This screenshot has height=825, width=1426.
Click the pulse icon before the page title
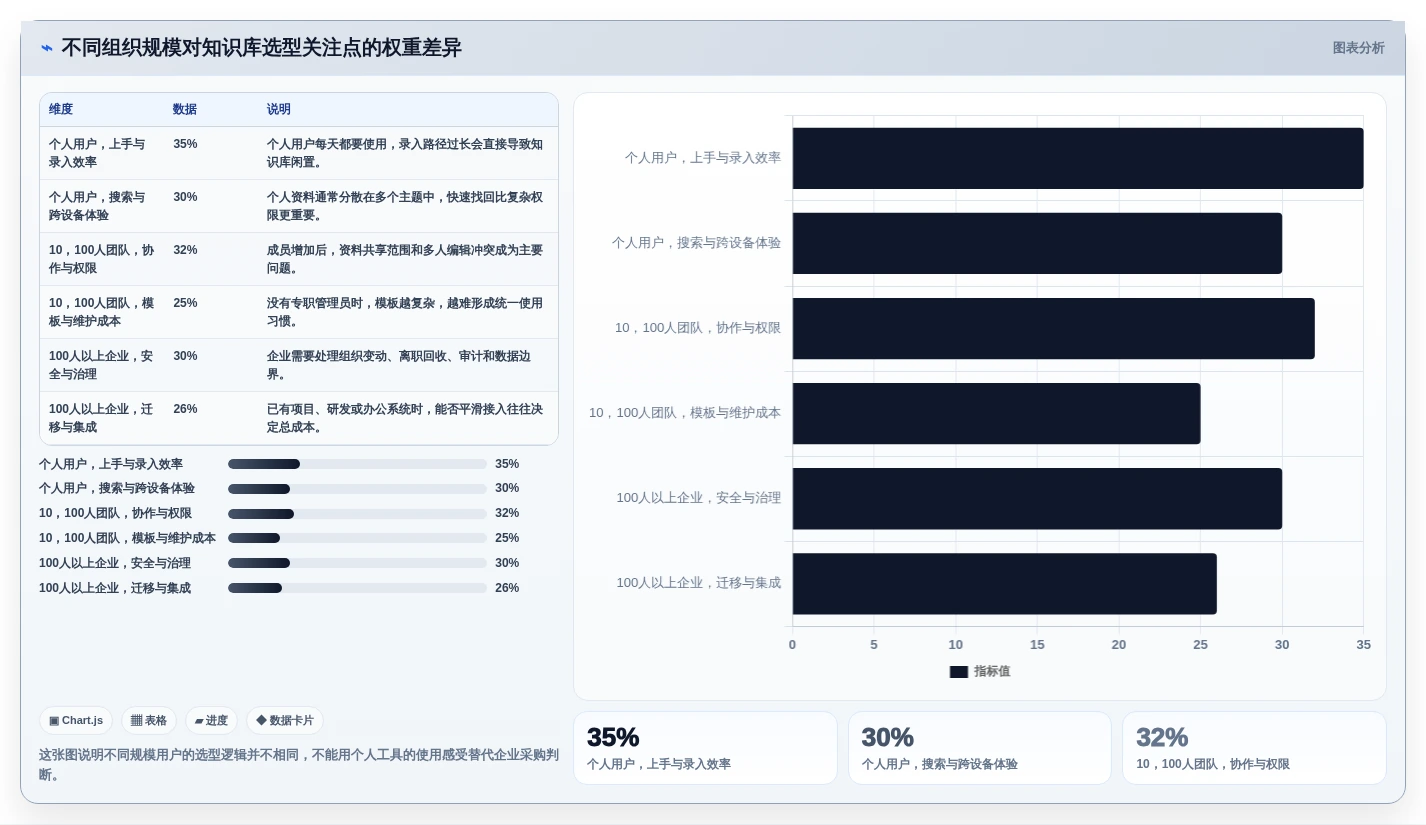[46, 48]
